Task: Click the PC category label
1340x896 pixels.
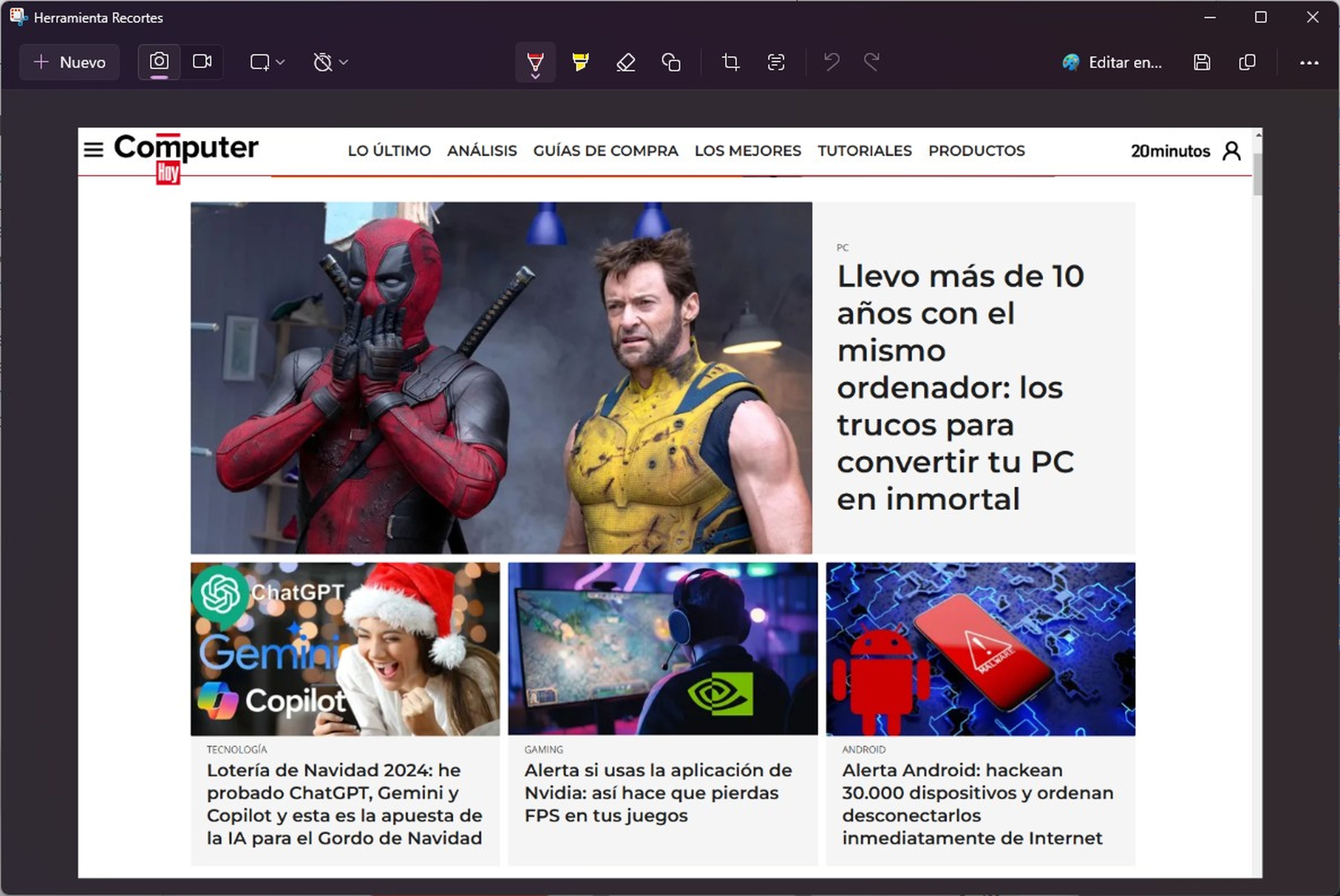Action: click(x=842, y=247)
